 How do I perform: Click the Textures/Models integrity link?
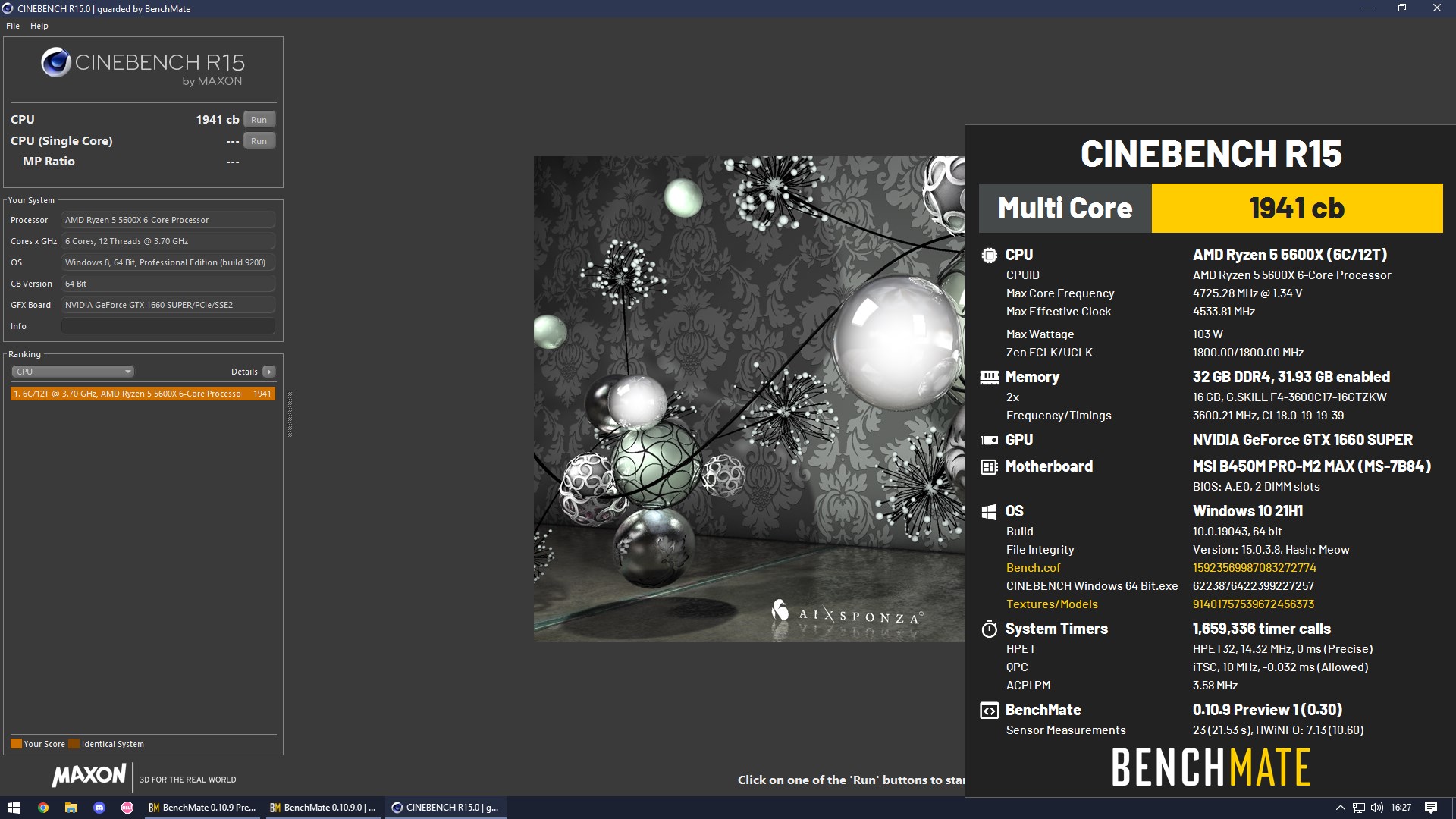point(1052,604)
